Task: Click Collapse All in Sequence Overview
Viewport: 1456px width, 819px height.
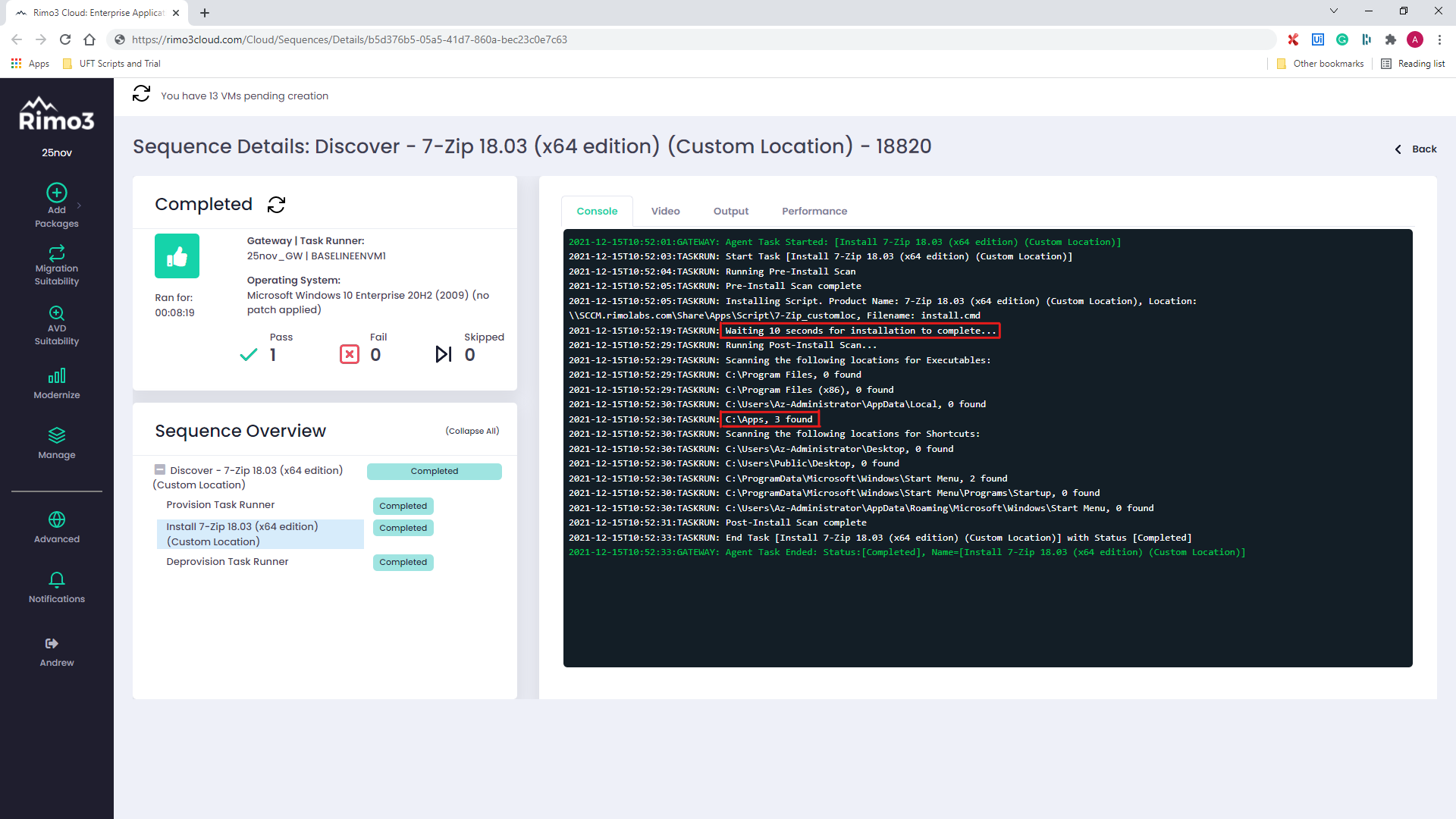Action: pos(472,431)
